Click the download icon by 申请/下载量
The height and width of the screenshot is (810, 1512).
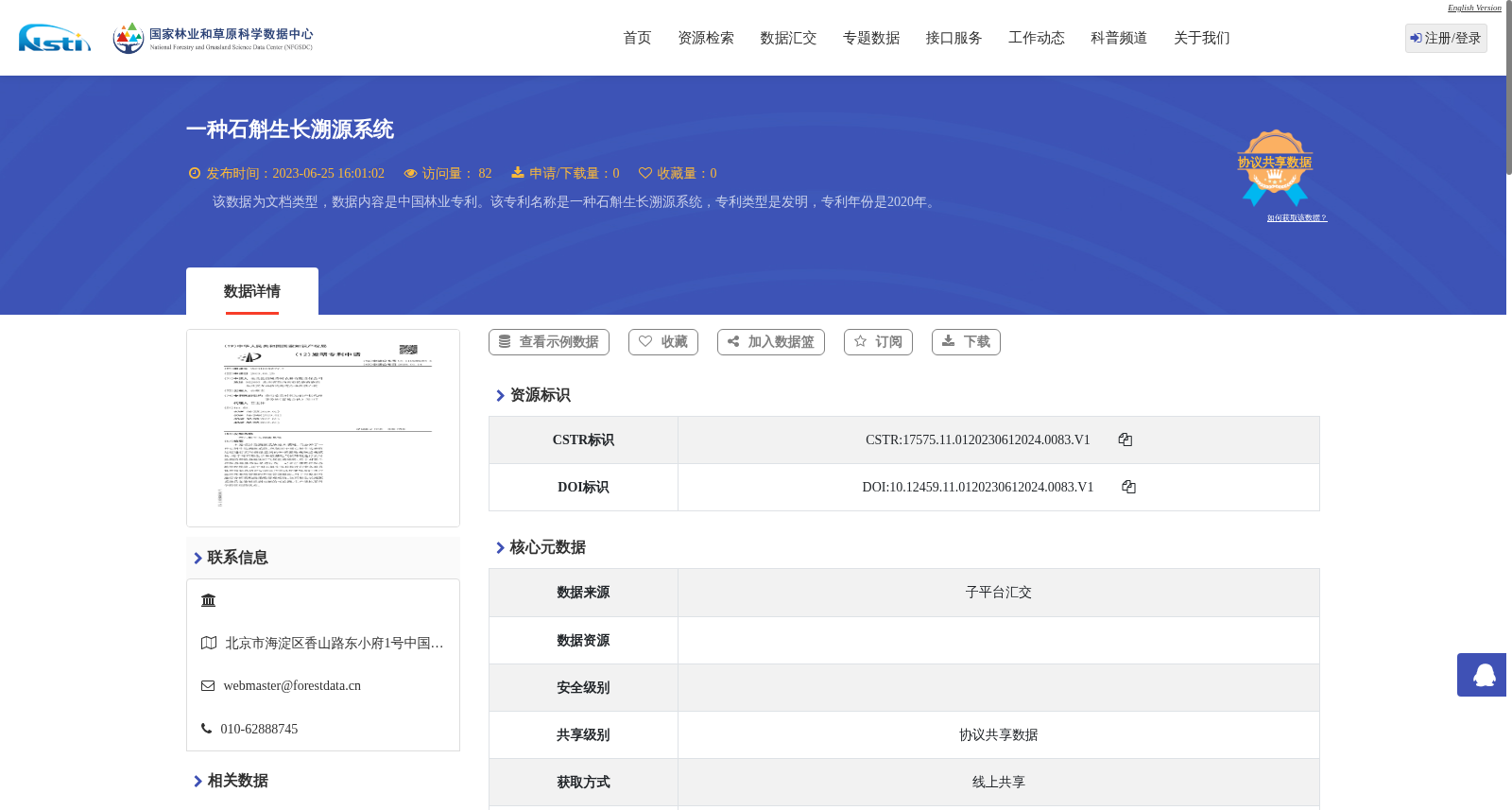518,173
